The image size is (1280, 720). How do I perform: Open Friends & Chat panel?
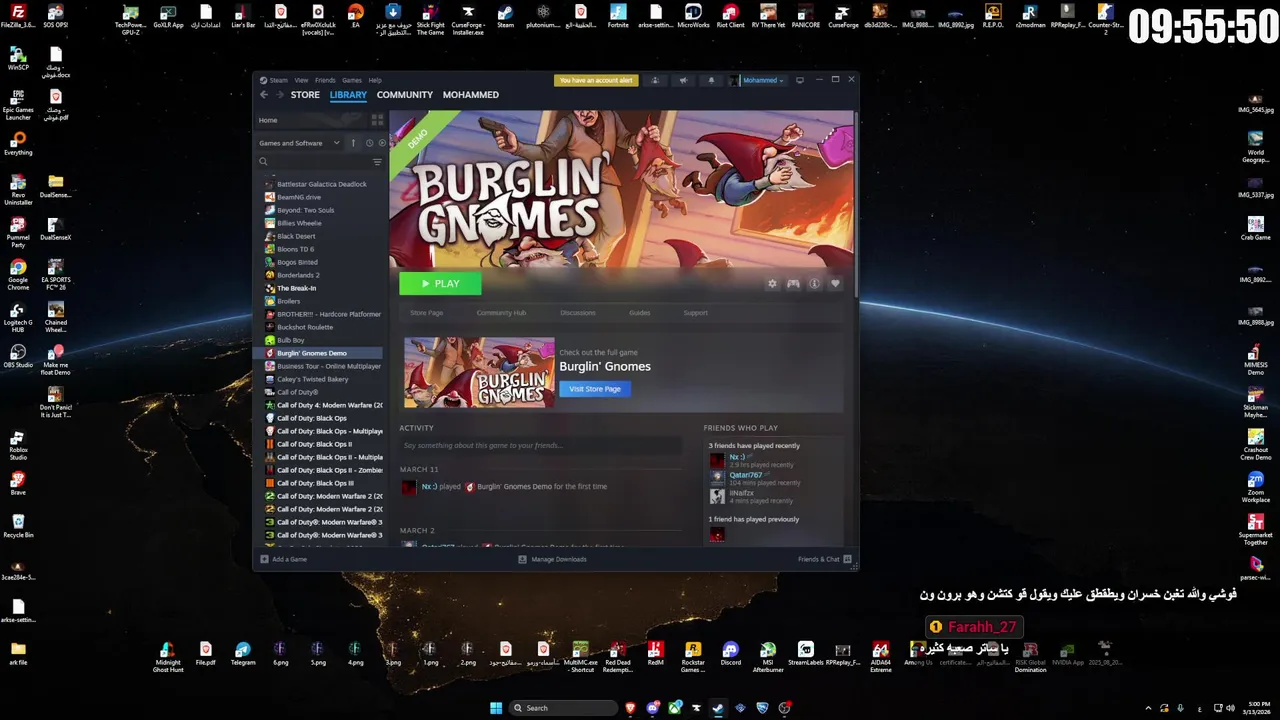pyautogui.click(x=824, y=559)
